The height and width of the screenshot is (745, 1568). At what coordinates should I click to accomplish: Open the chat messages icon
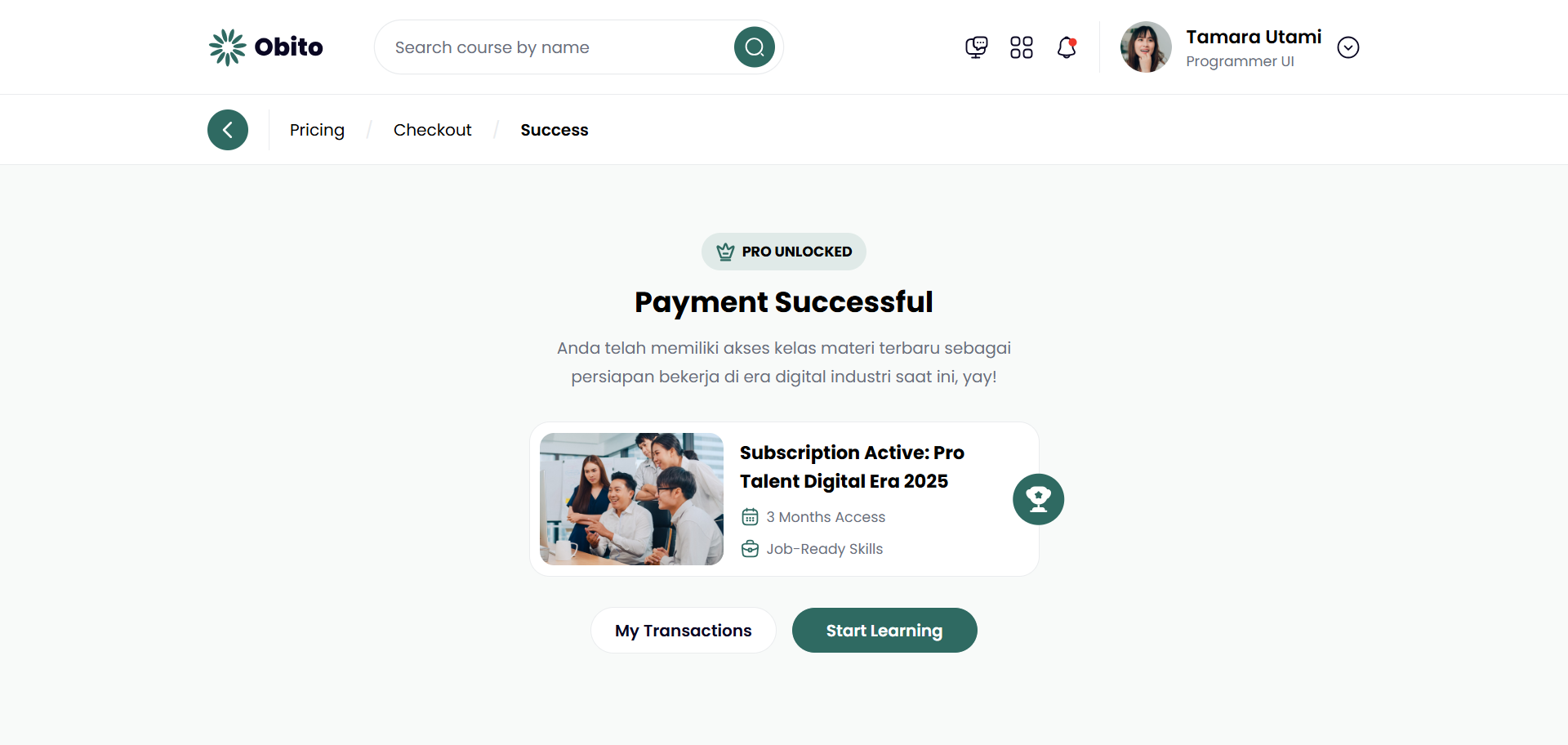(x=976, y=47)
